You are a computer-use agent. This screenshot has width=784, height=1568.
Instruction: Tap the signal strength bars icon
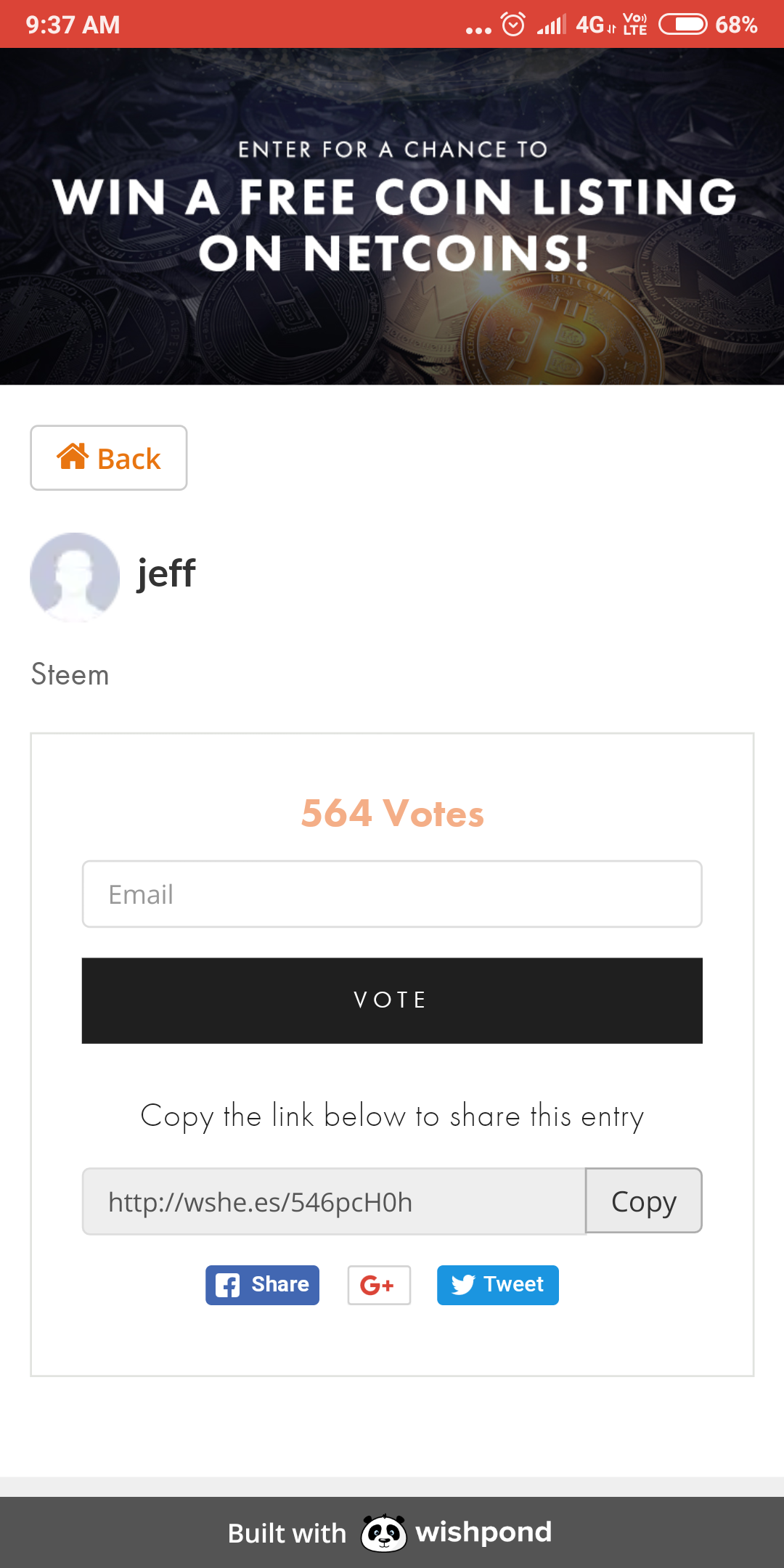coord(552,25)
